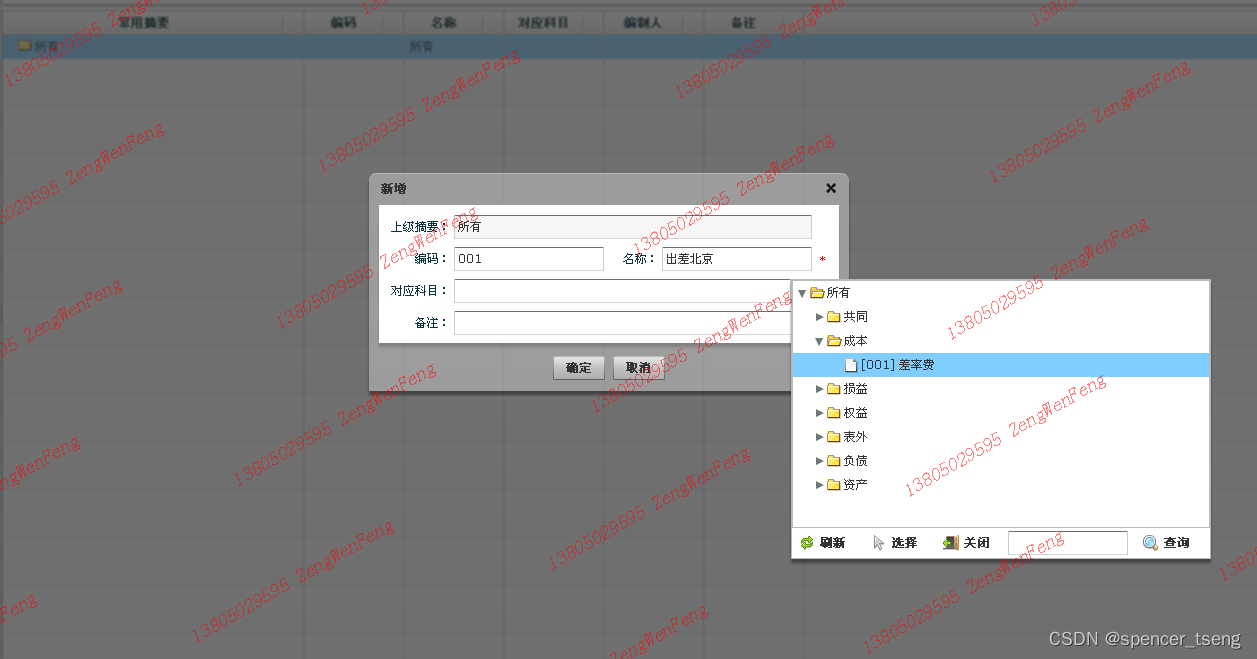Click the 编码 column header in background table
The width and height of the screenshot is (1257, 659).
tap(343, 22)
